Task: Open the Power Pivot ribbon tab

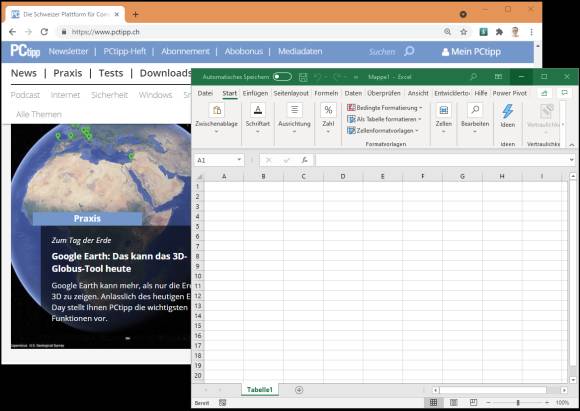Action: [x=509, y=93]
